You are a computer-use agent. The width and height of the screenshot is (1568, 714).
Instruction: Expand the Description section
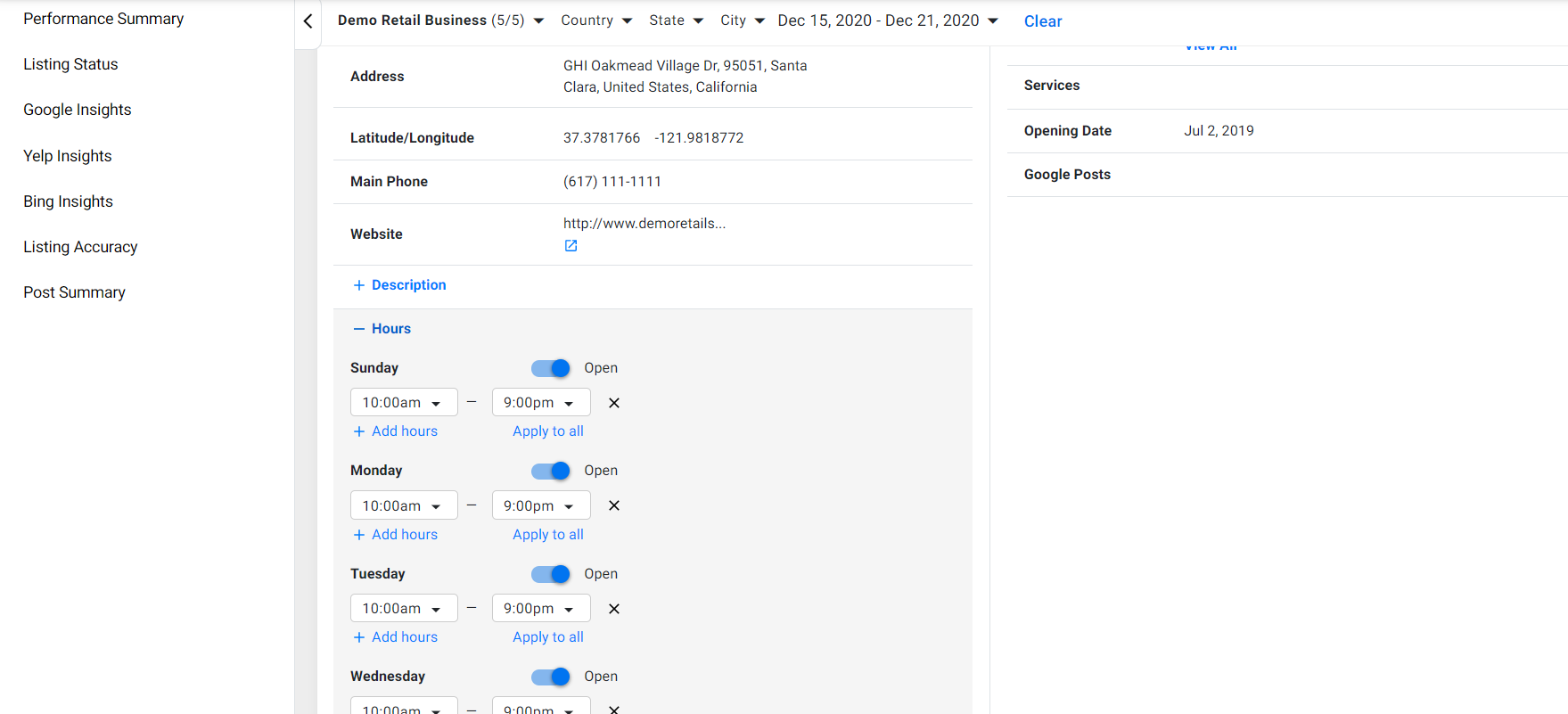point(399,285)
